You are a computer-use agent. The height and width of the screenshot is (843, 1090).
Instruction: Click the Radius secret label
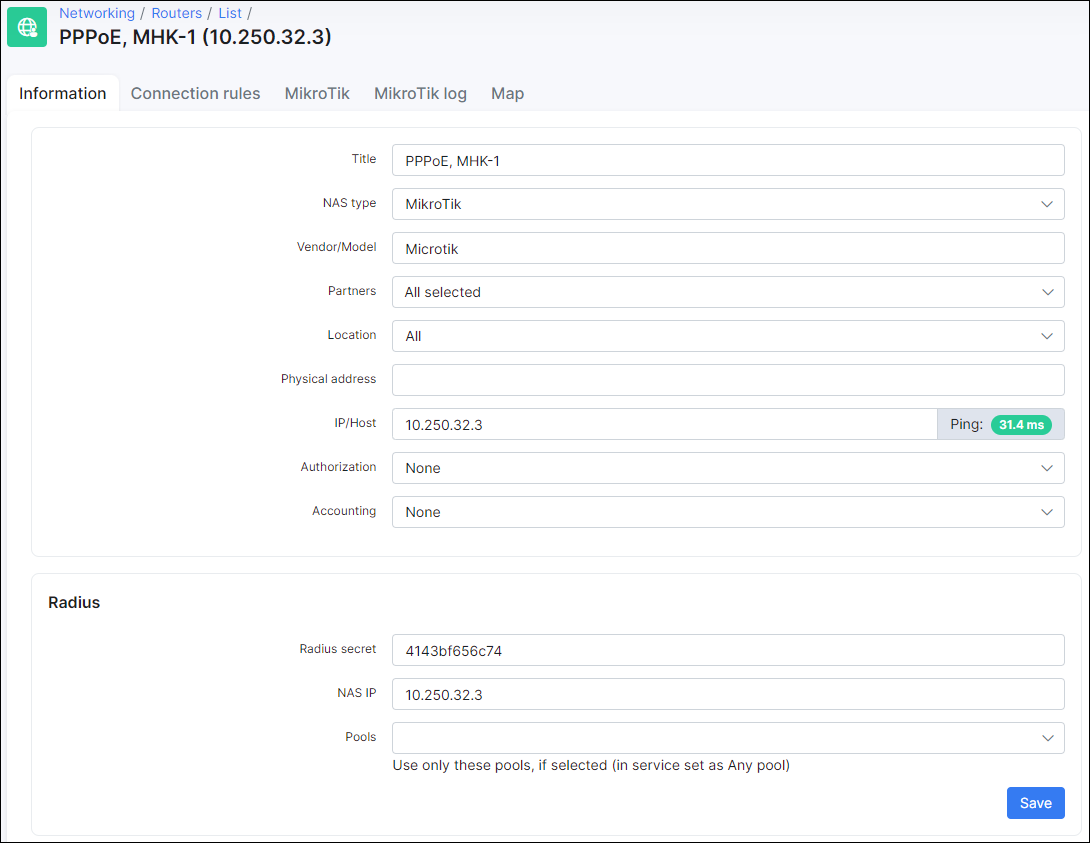[x=337, y=648]
